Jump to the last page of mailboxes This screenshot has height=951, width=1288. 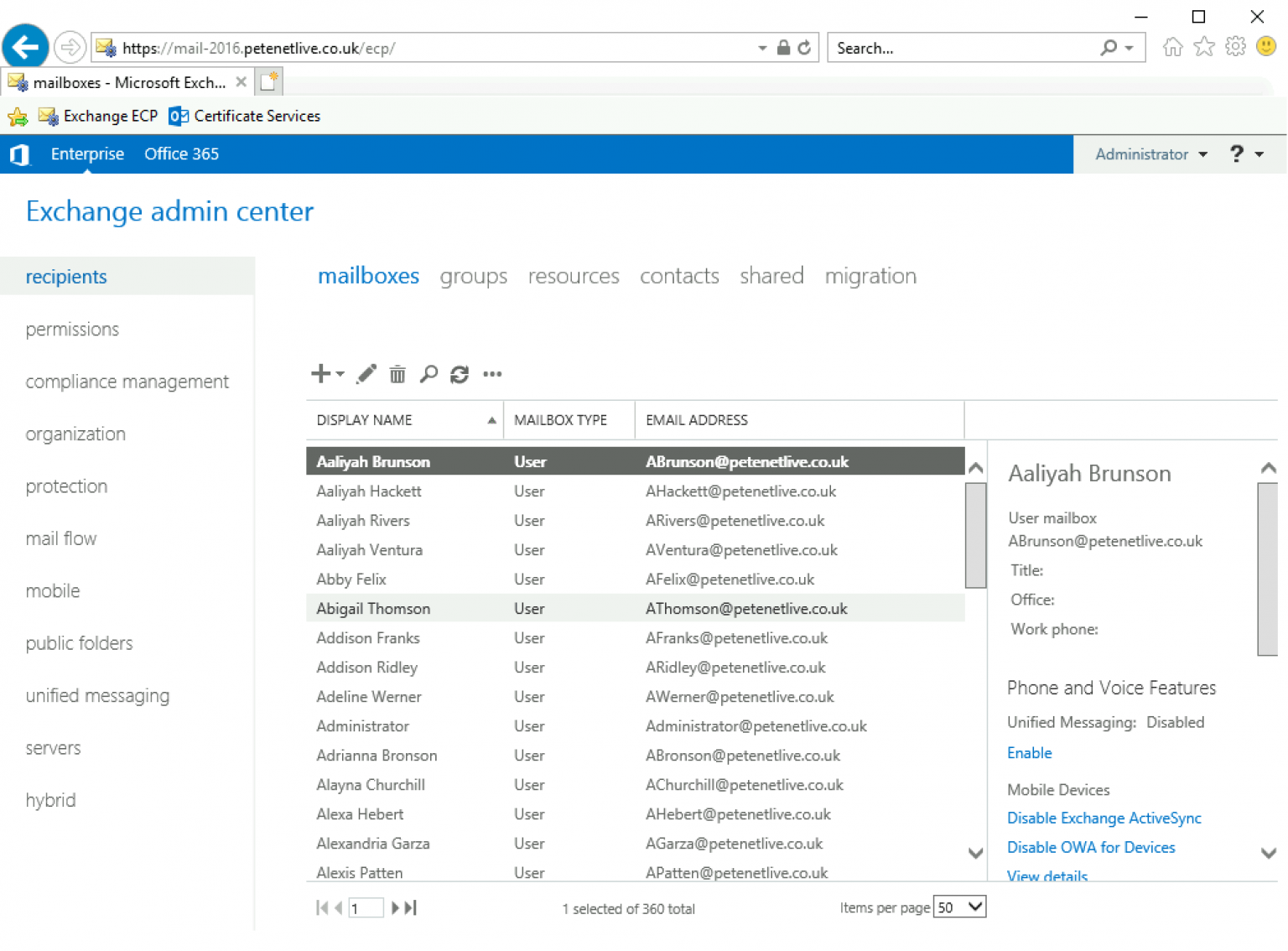[x=409, y=907]
